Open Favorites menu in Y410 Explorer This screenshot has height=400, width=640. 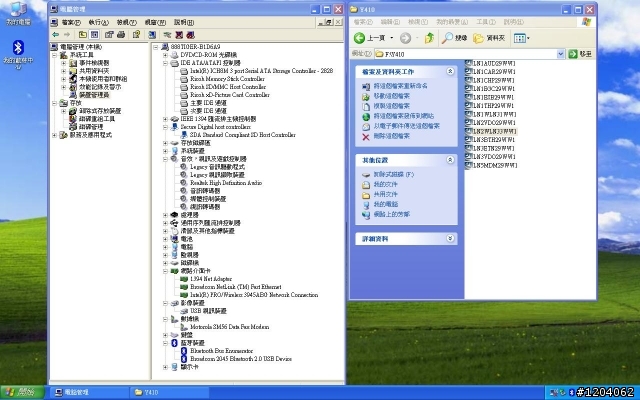[451, 22]
